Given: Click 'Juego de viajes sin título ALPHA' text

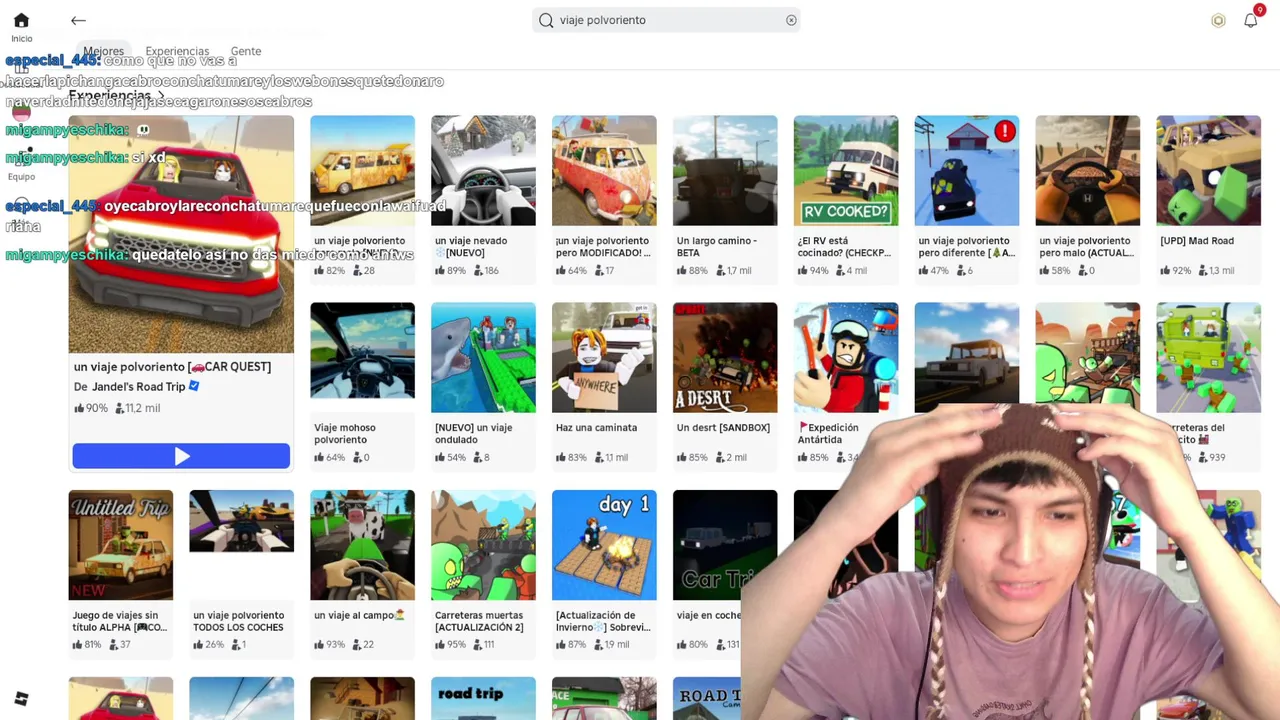Looking at the screenshot, I should coord(118,622).
